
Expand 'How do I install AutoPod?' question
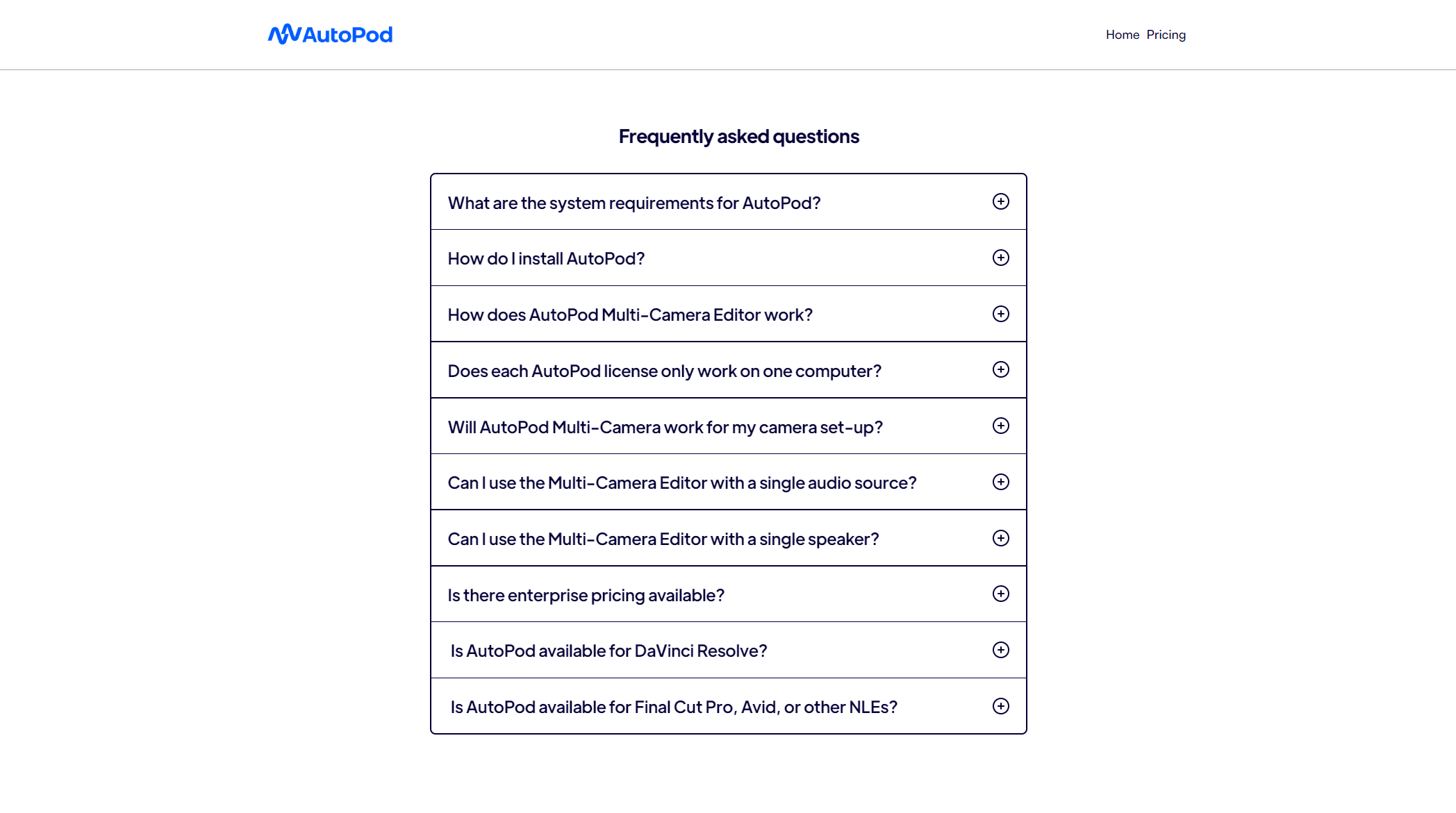[x=546, y=259]
